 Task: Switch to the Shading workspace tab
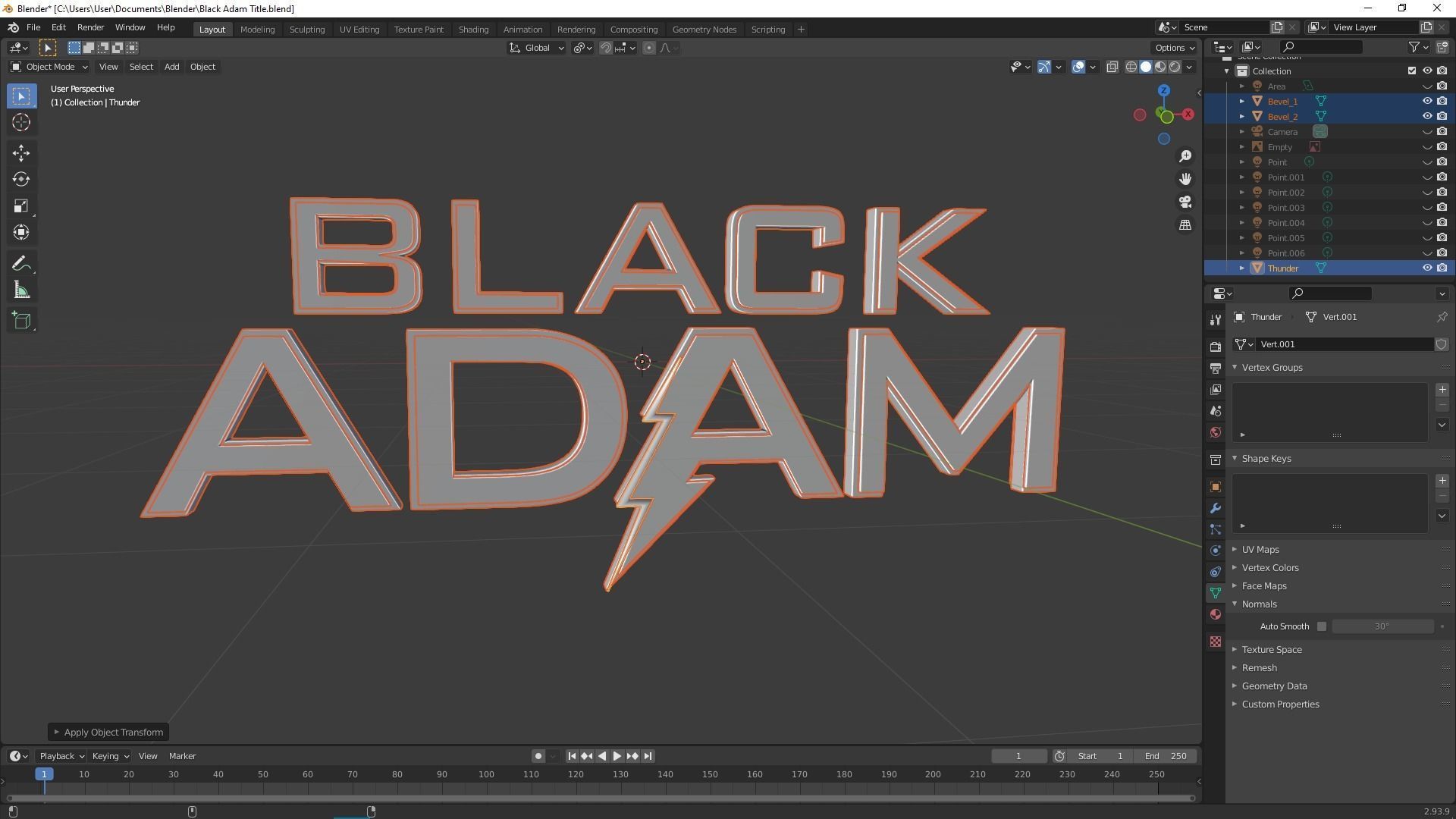click(x=473, y=29)
